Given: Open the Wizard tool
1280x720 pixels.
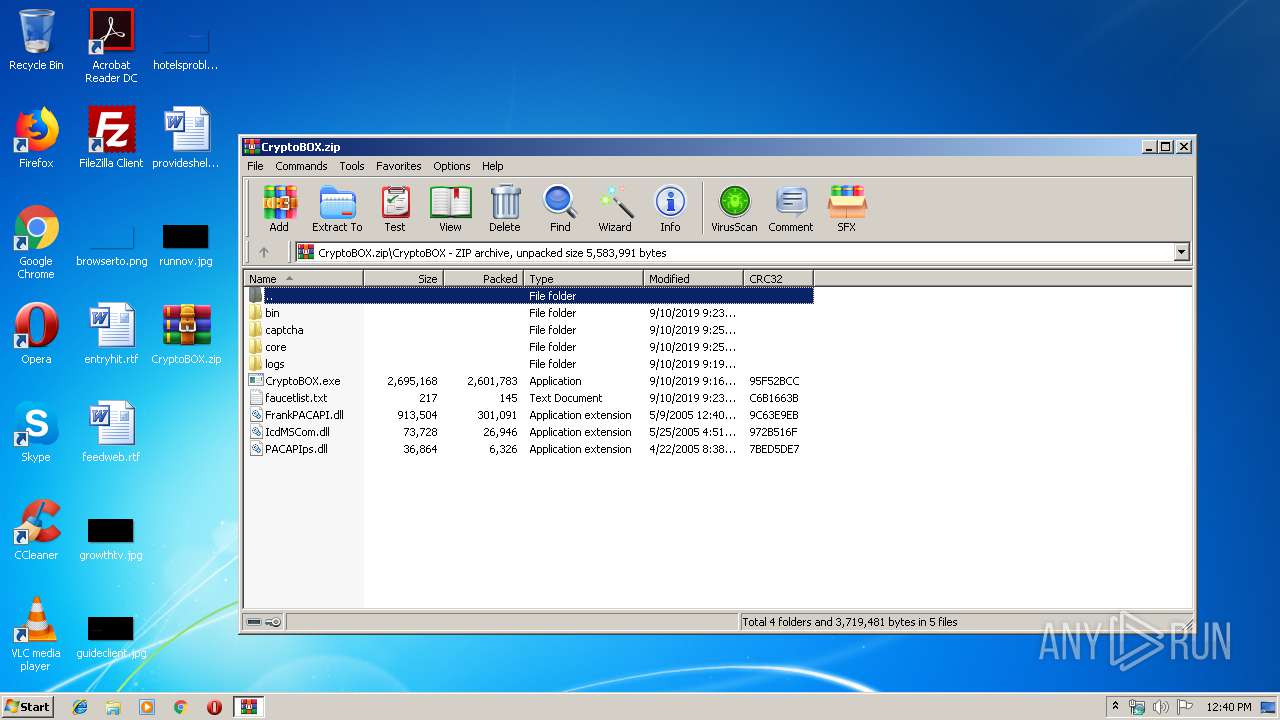Looking at the screenshot, I should [x=615, y=209].
